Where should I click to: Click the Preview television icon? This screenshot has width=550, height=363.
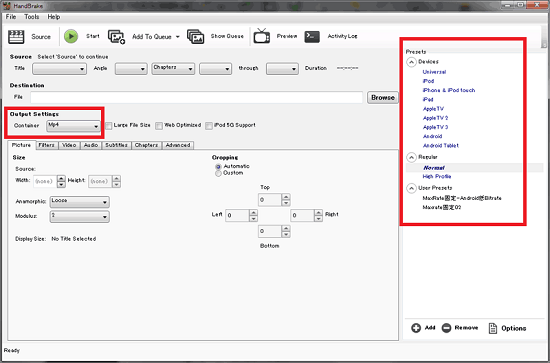262,36
